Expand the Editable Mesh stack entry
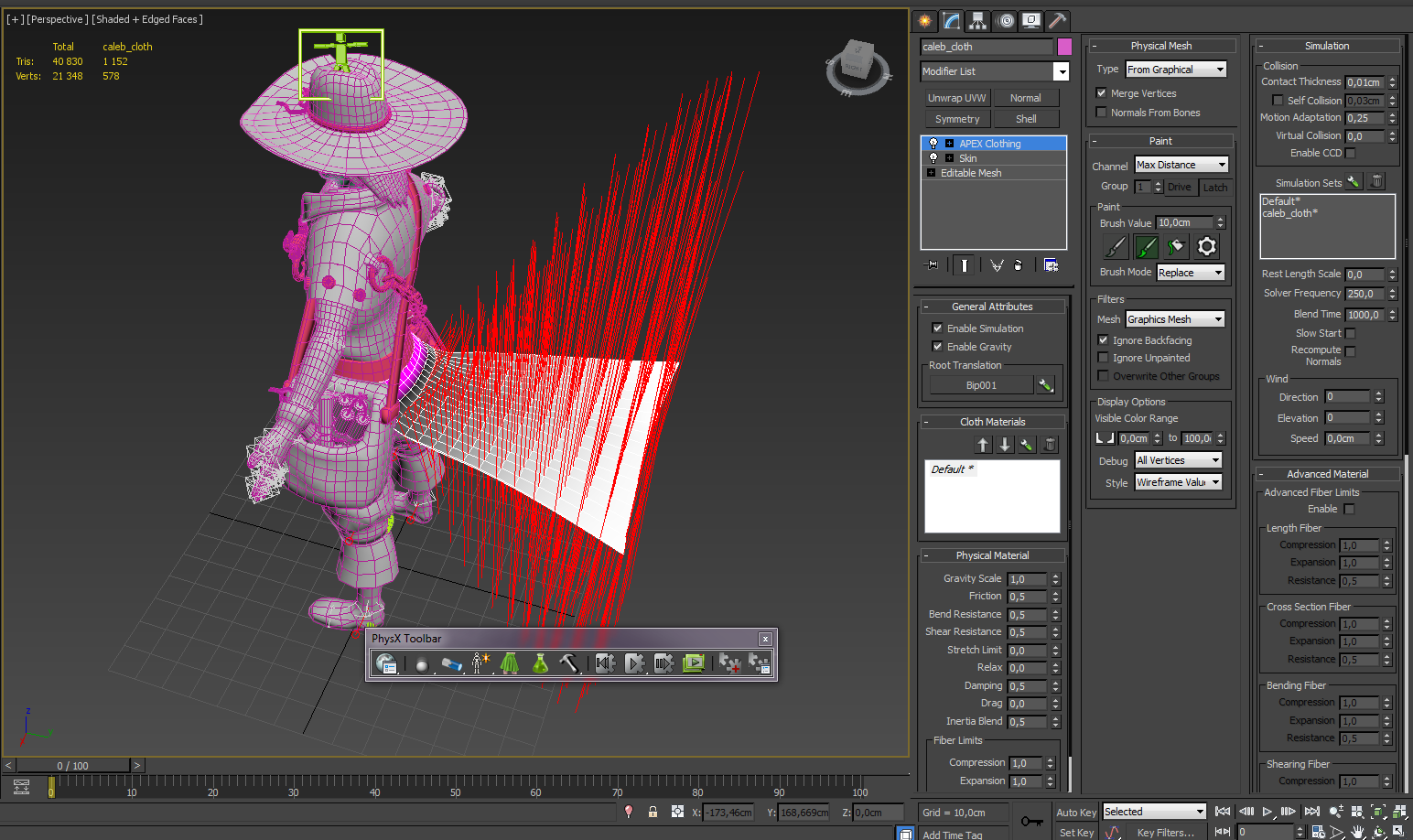The width and height of the screenshot is (1413, 840). pyautogui.click(x=932, y=173)
